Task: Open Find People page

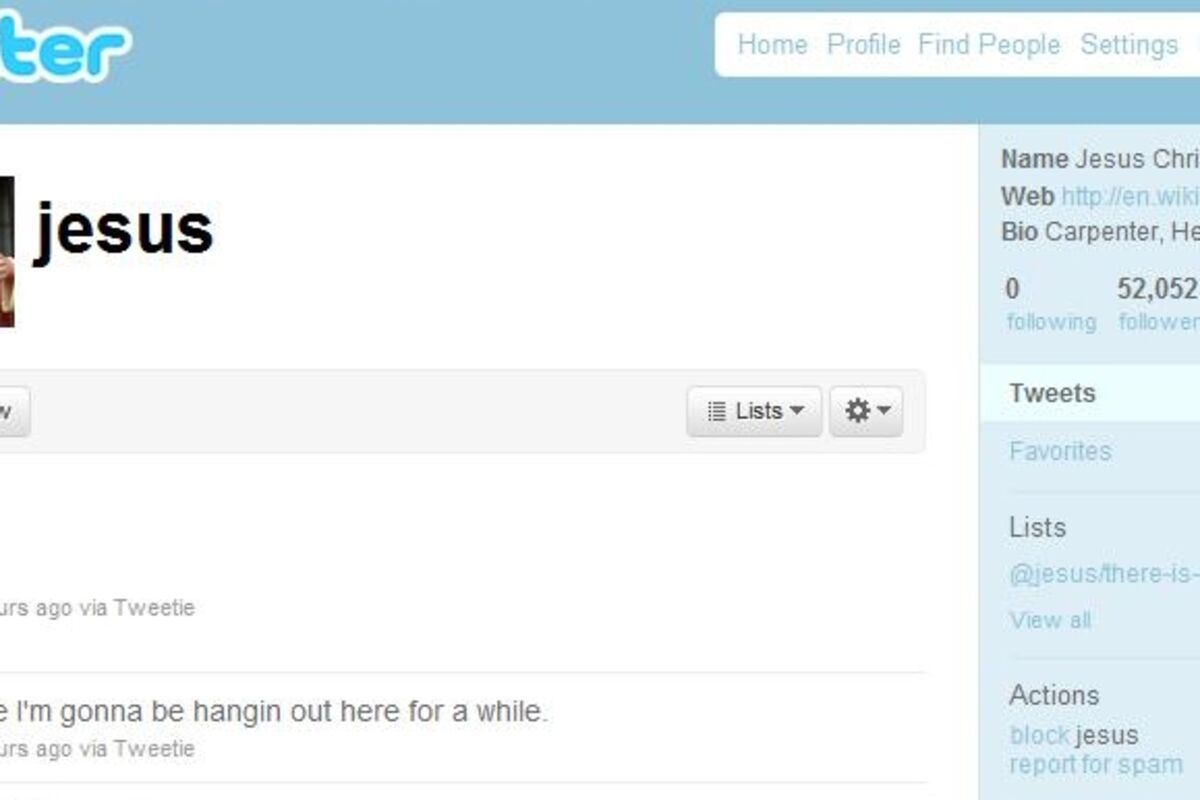Action: click(989, 45)
